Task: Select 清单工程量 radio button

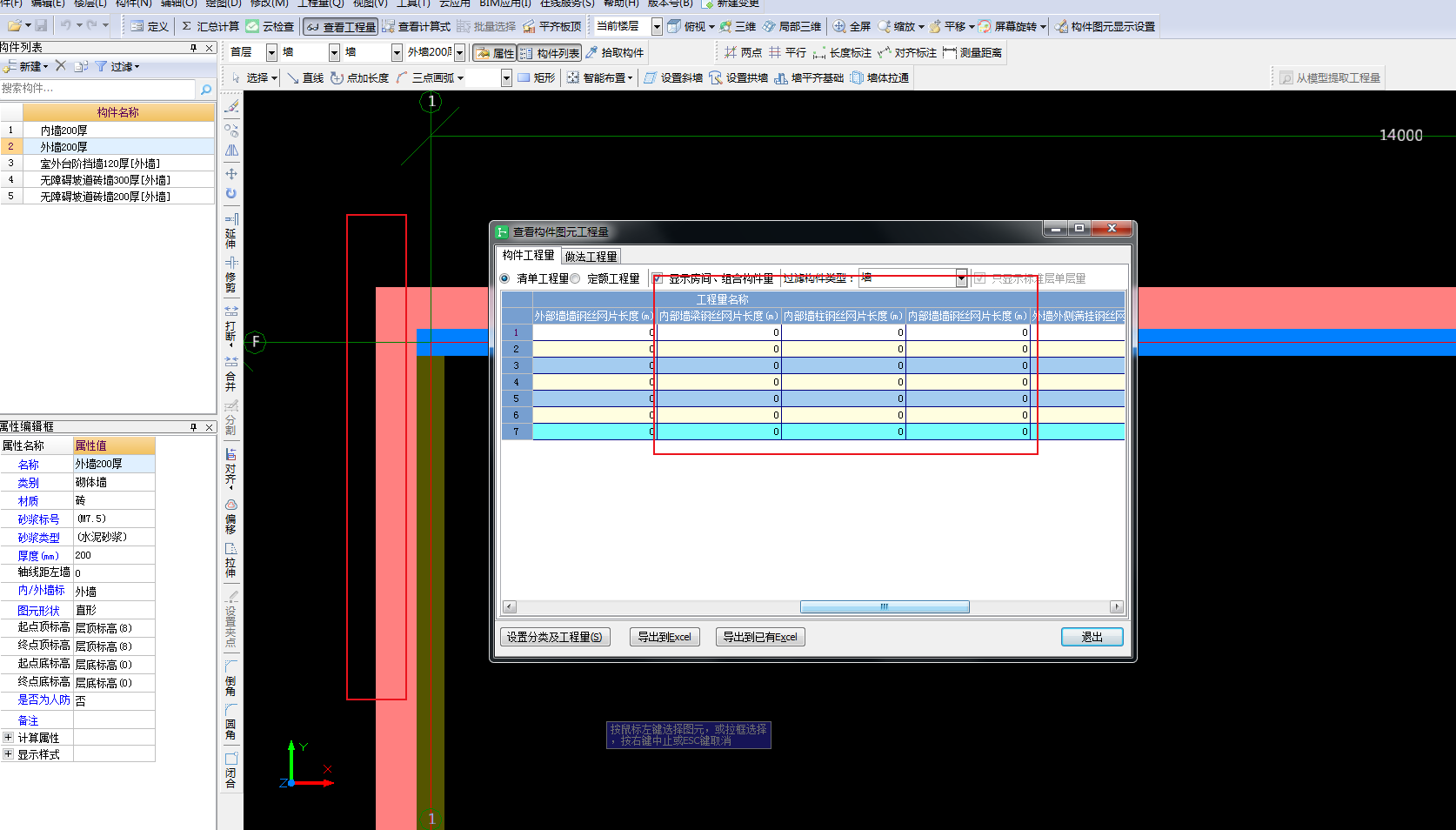Action: point(504,278)
